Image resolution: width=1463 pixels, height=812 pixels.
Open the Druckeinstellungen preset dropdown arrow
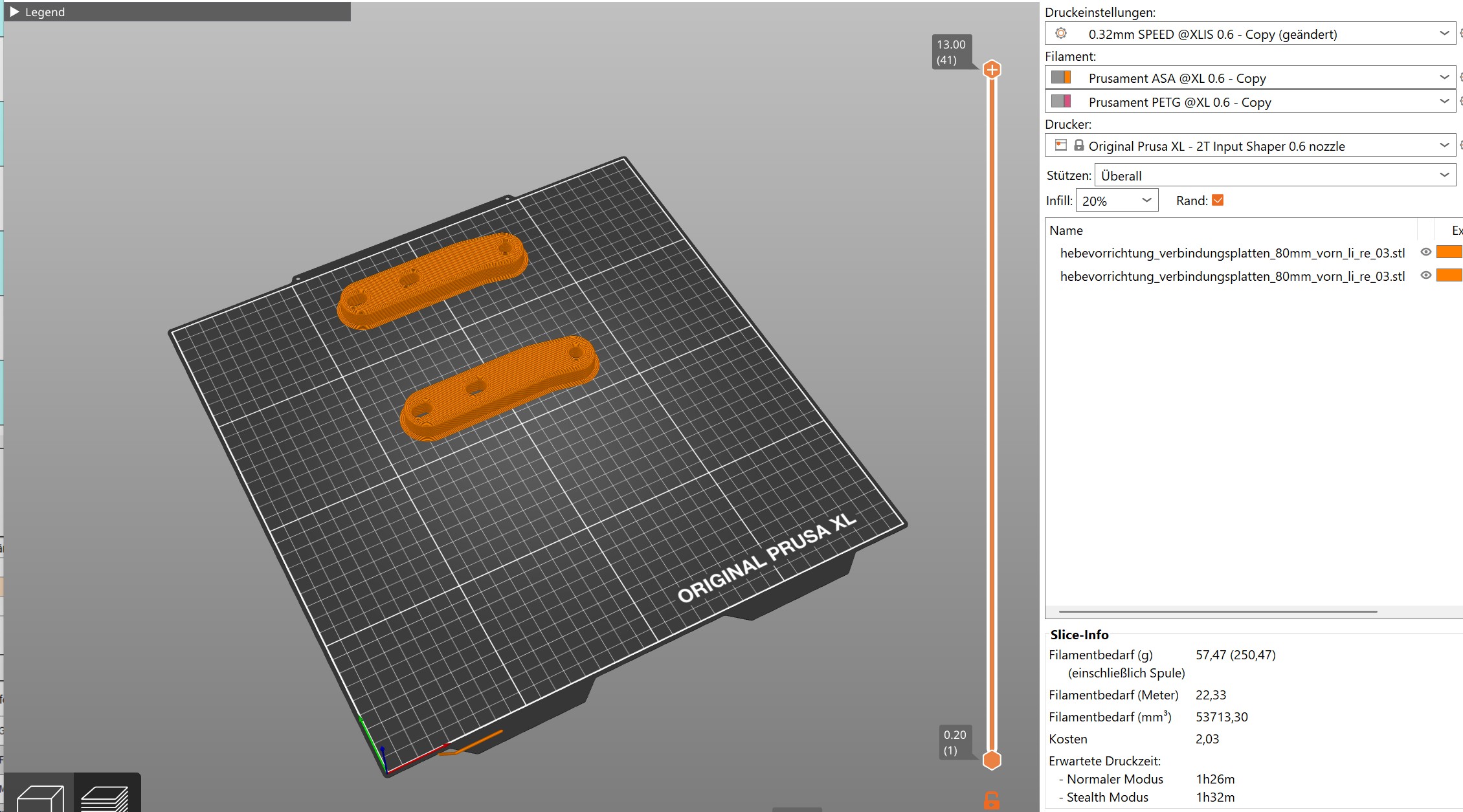[1444, 34]
